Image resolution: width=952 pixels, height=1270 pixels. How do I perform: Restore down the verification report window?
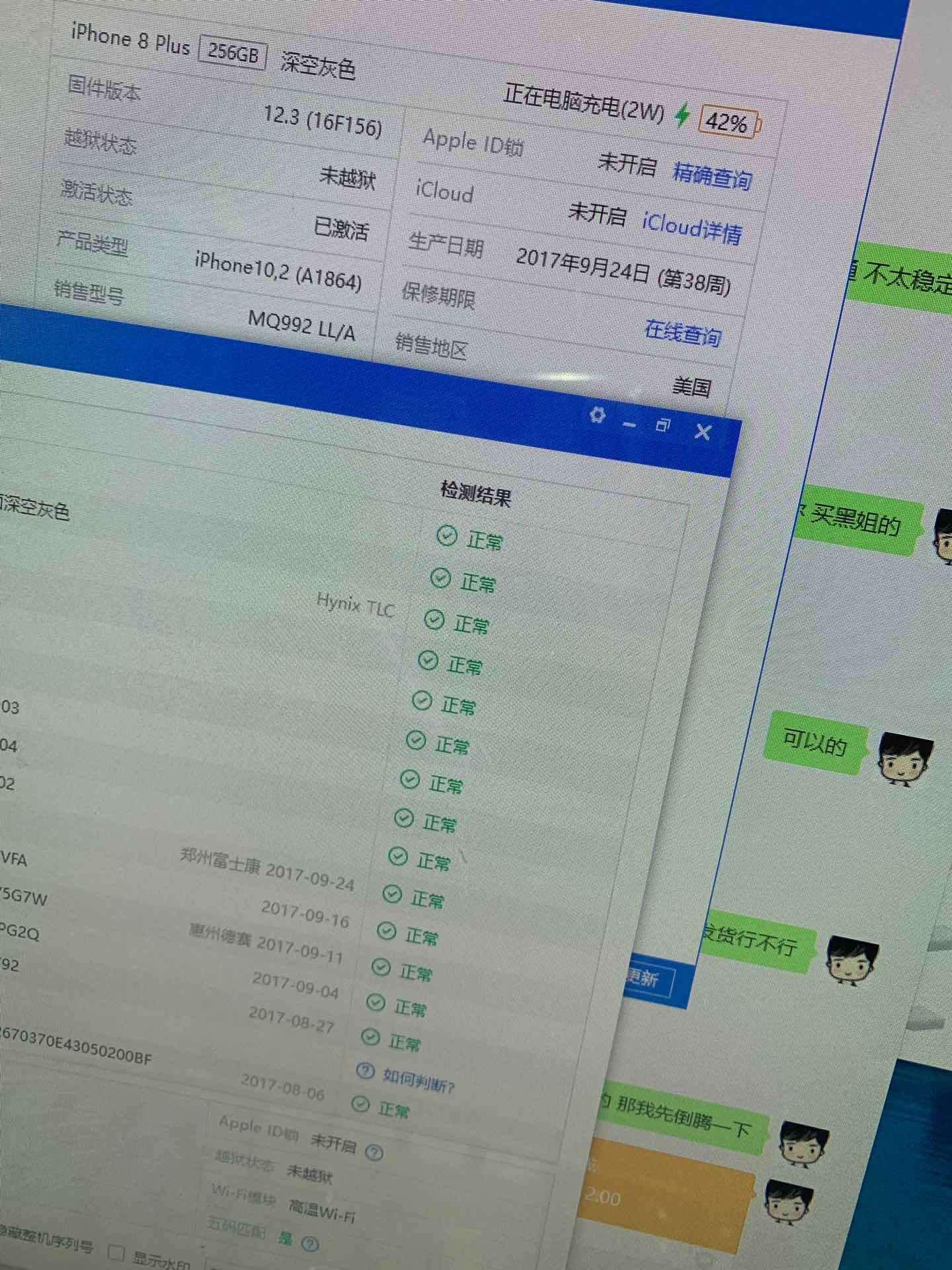click(663, 425)
